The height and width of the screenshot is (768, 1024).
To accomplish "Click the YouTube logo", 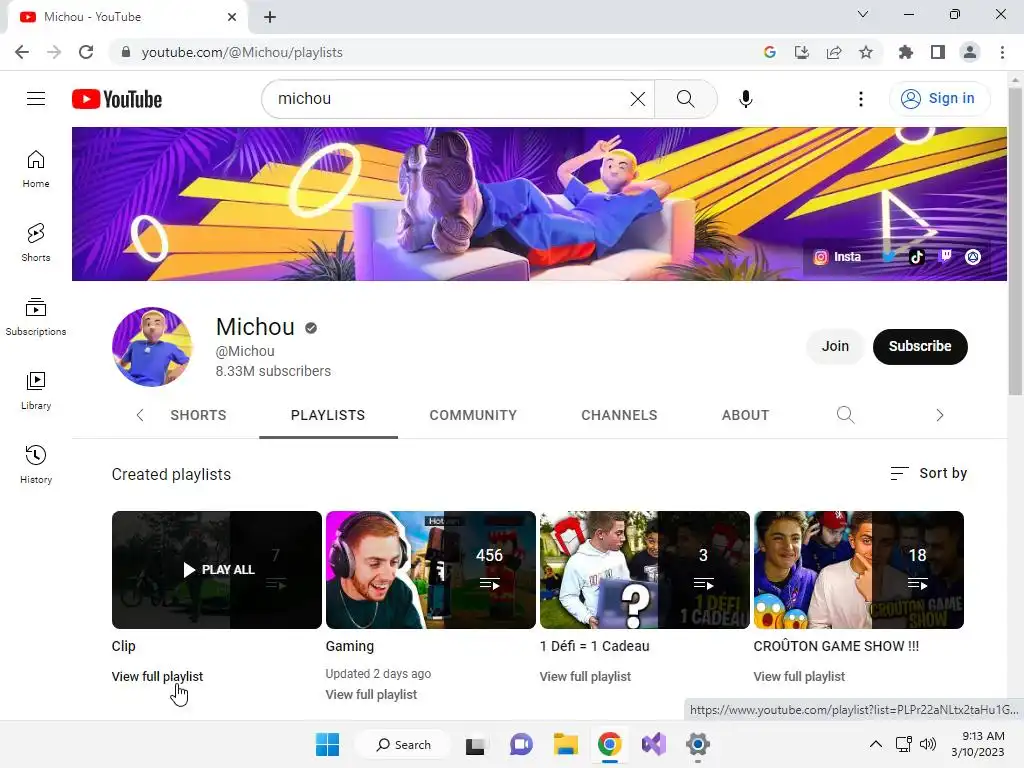I will 117,99.
